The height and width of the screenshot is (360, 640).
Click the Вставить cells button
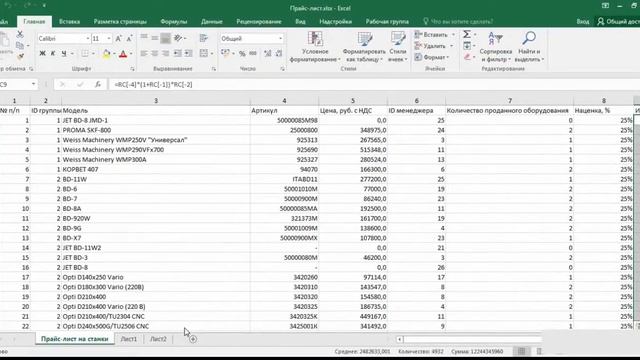pyautogui.click(x=434, y=35)
